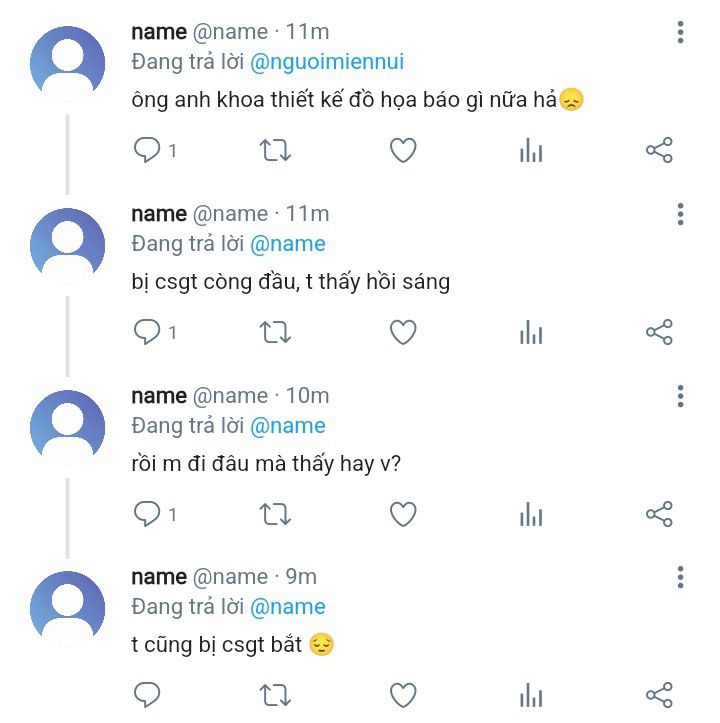Viewport: 720px width, 723px height.
Task: Open more options on 'bị csgt còng đầu' tweet
Action: (x=680, y=214)
